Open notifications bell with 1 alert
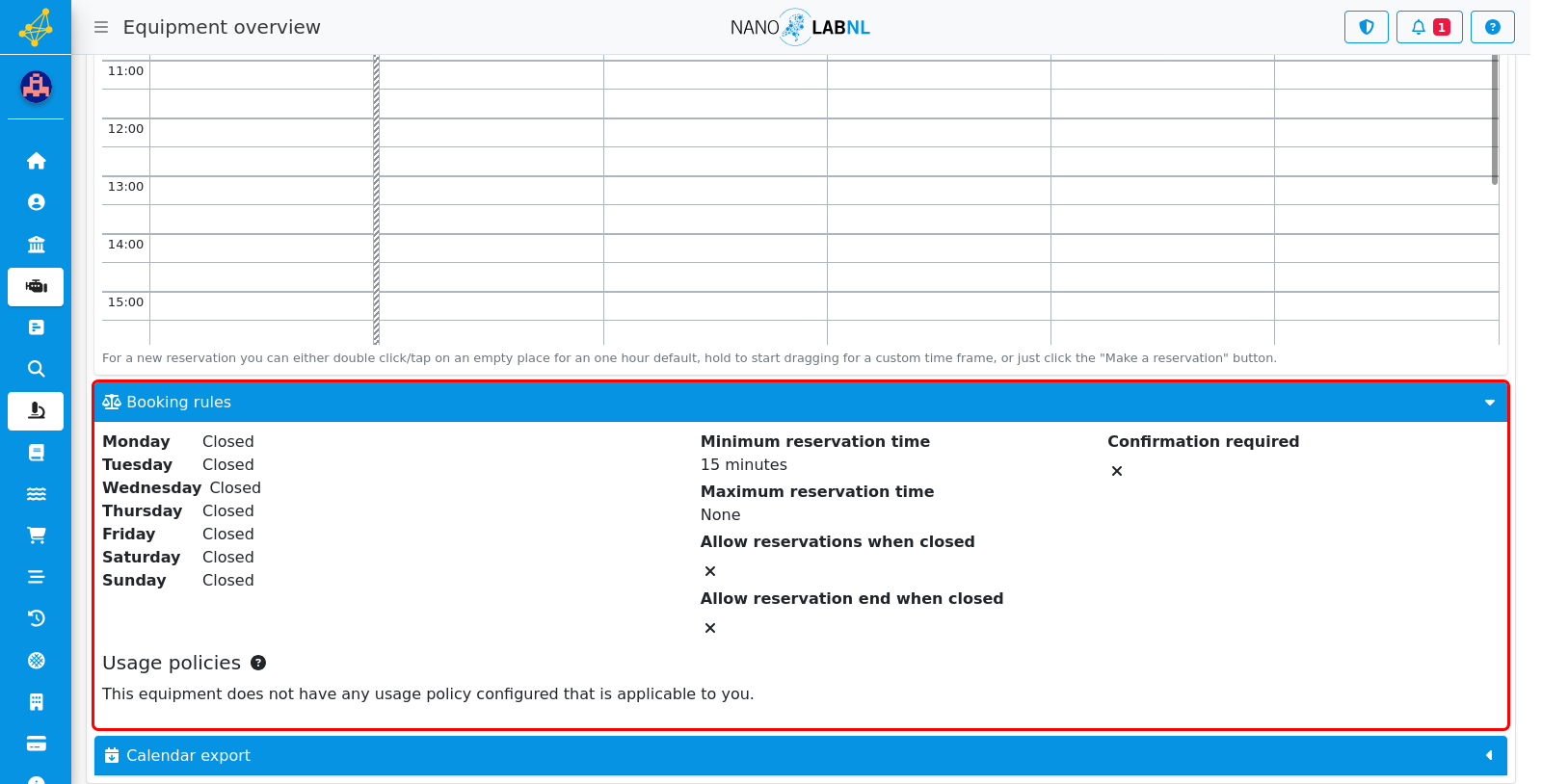 (1429, 27)
